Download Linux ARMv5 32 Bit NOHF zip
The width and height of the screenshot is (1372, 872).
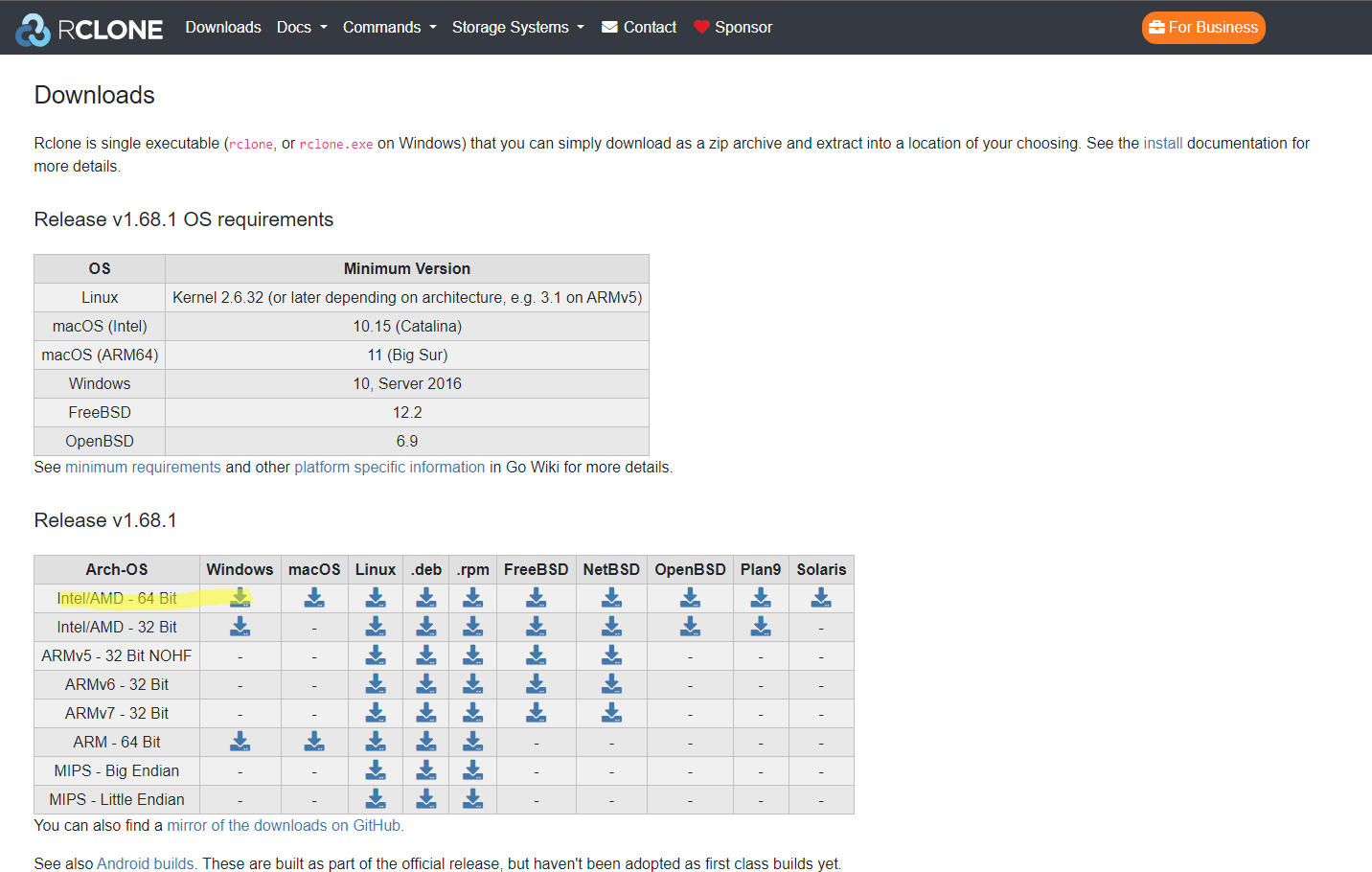click(376, 655)
